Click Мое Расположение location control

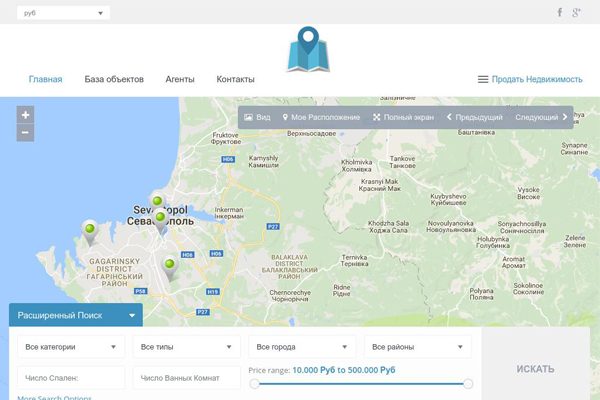pos(321,117)
